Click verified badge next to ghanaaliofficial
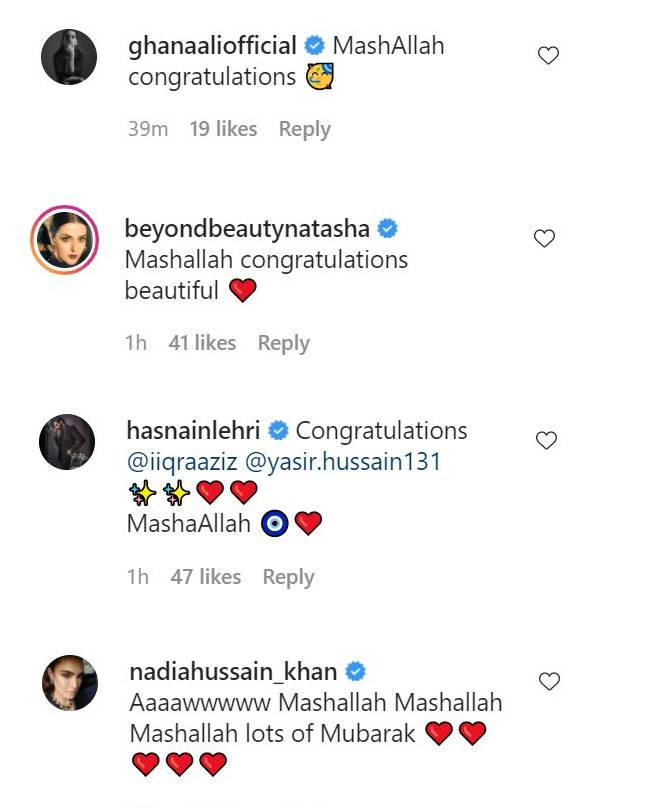The width and height of the screenshot is (651, 808). (314, 46)
